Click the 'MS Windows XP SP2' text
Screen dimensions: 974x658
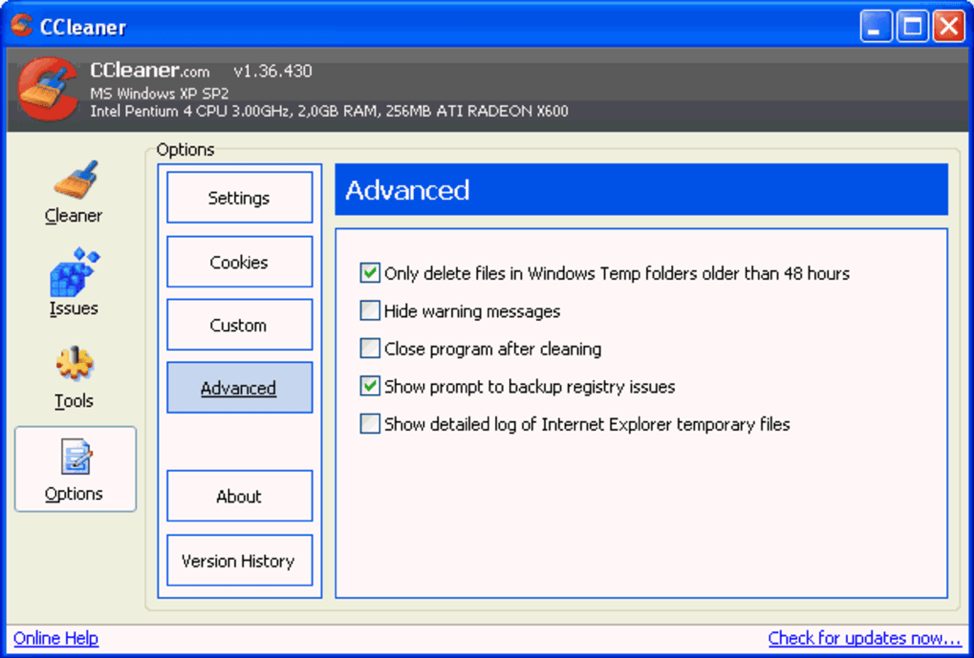[x=160, y=94]
